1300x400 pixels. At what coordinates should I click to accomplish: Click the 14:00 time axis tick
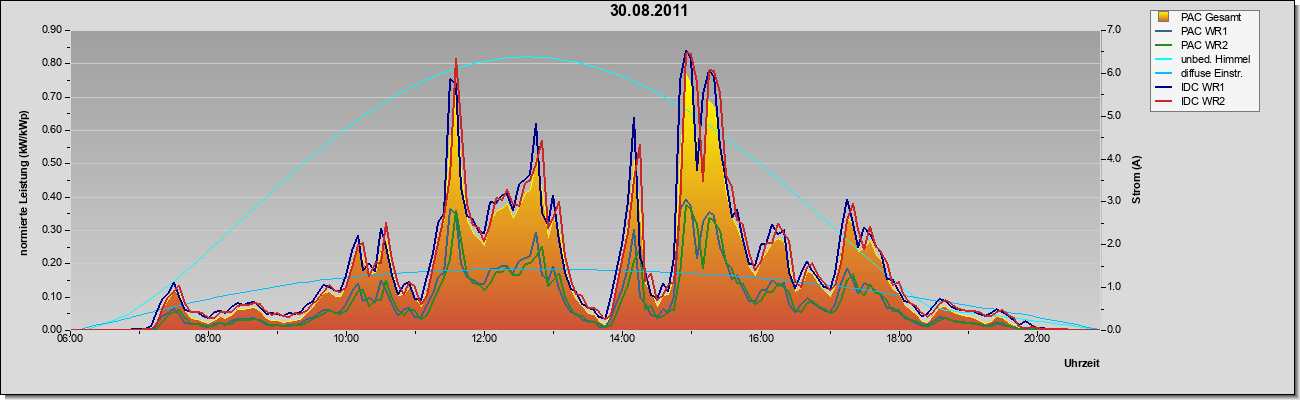tap(622, 339)
